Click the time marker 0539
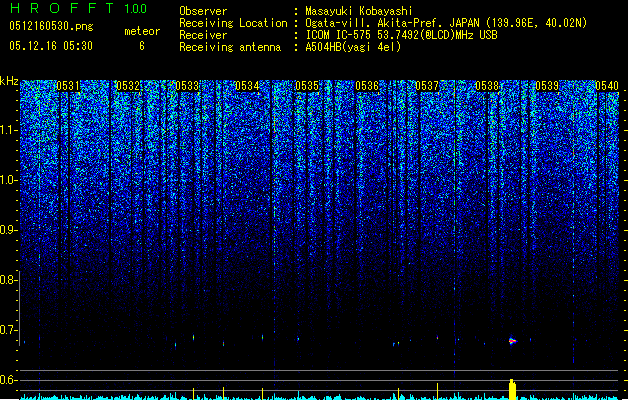 coord(547,86)
